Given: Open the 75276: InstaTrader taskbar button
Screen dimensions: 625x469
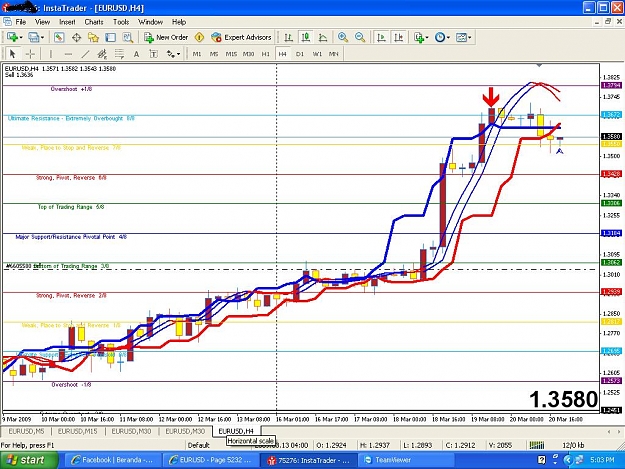Looking at the screenshot, I should click(309, 460).
